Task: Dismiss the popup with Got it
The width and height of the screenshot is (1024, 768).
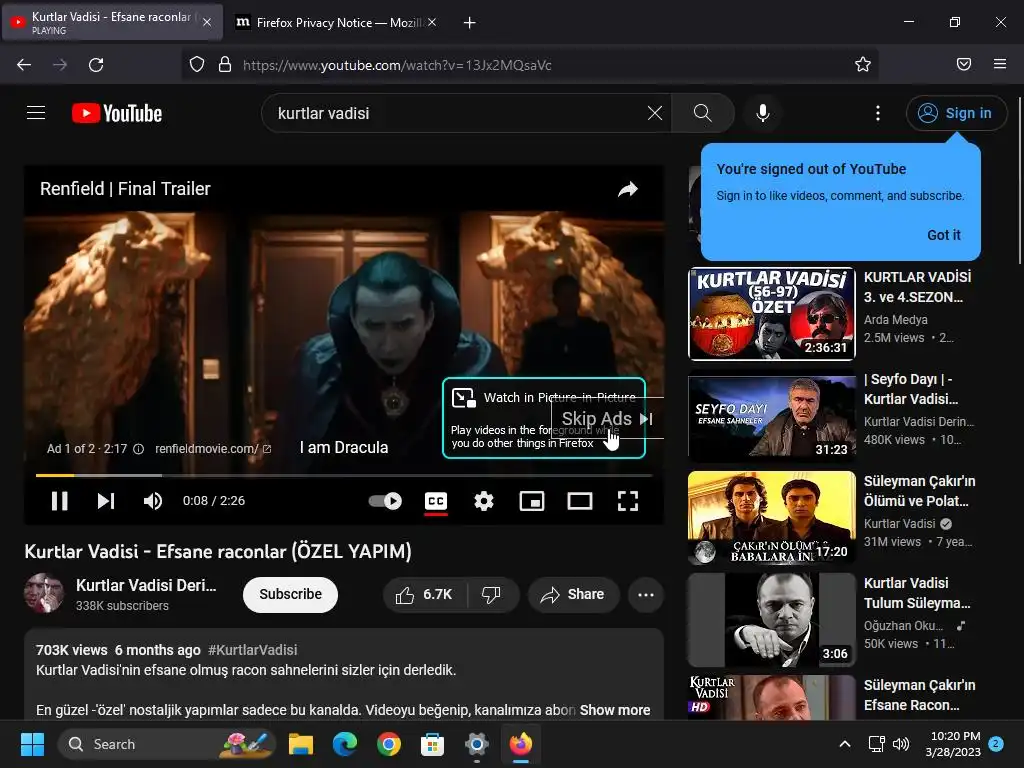Action: 944,235
